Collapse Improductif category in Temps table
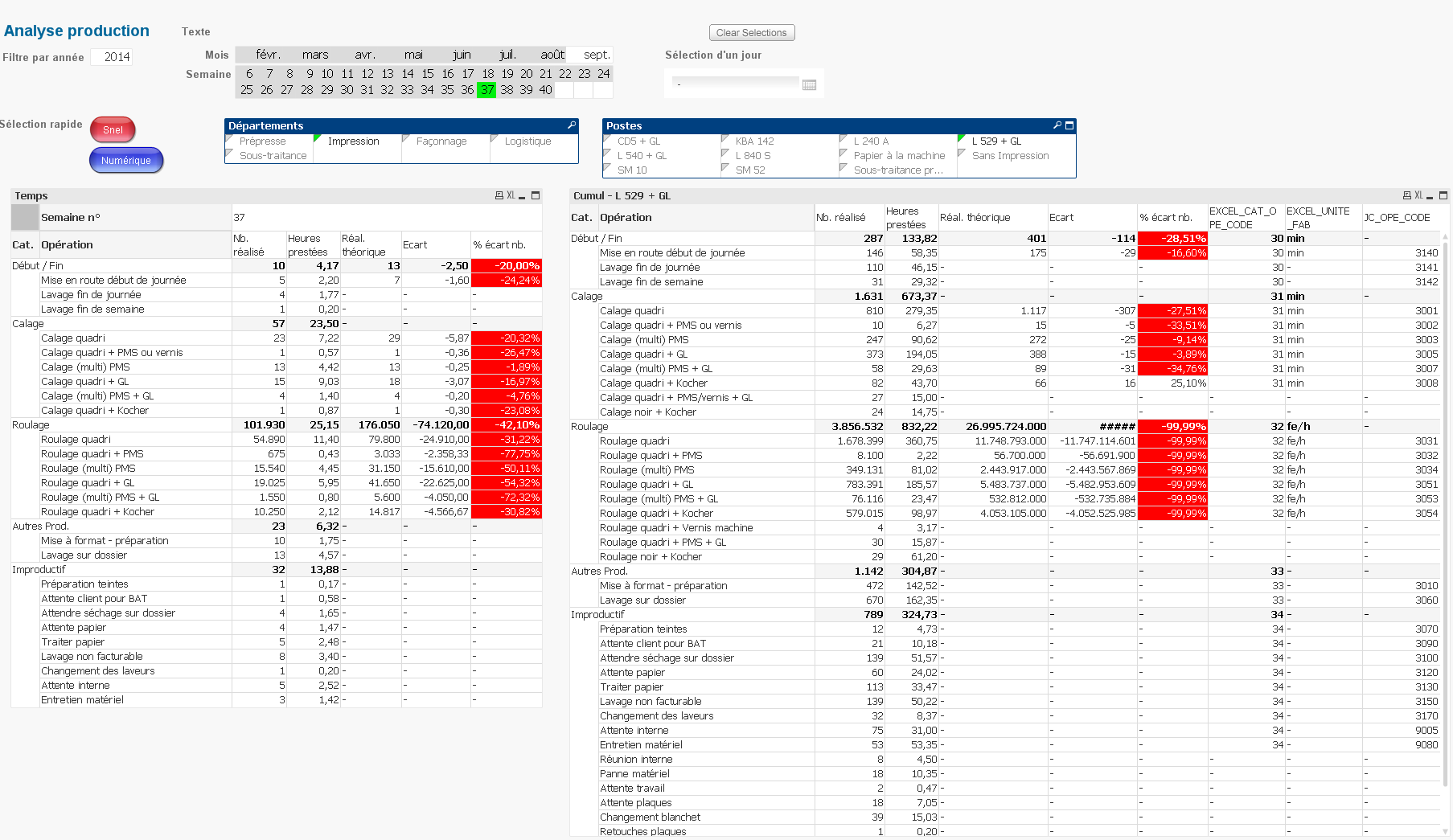This screenshot has height=840, width=1453. 39,570
